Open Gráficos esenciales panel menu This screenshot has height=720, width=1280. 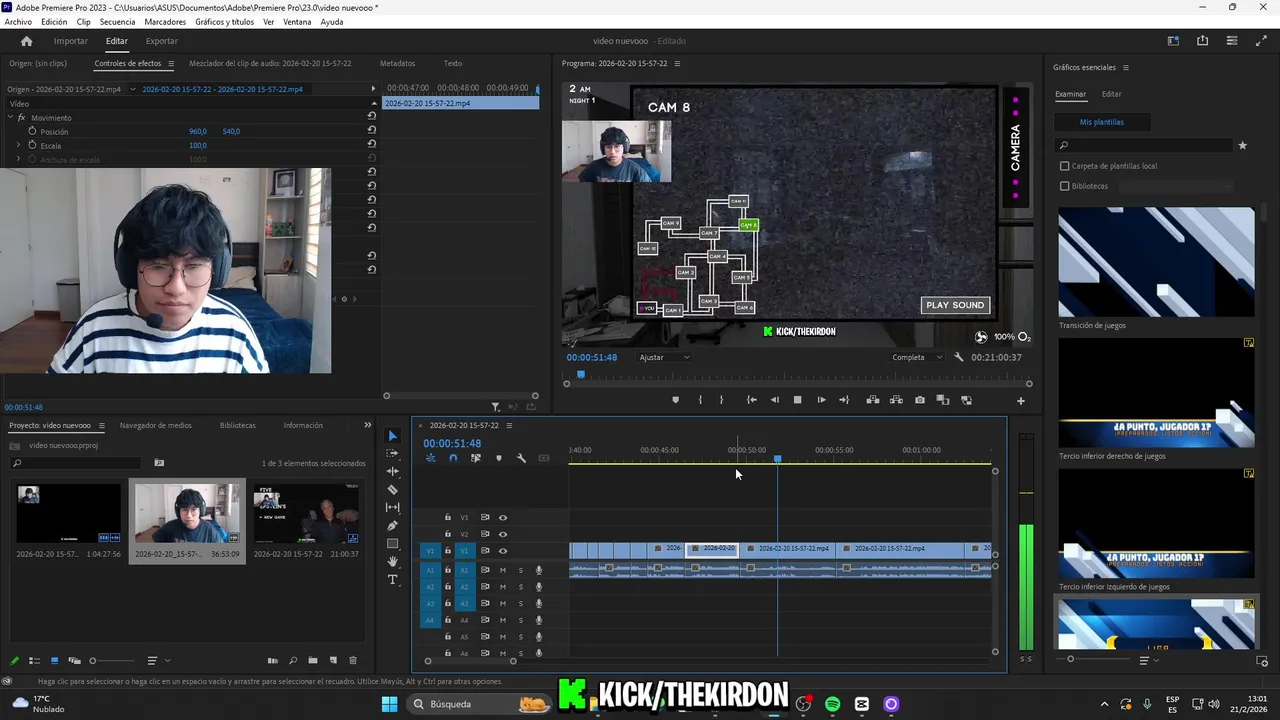[x=1126, y=67]
